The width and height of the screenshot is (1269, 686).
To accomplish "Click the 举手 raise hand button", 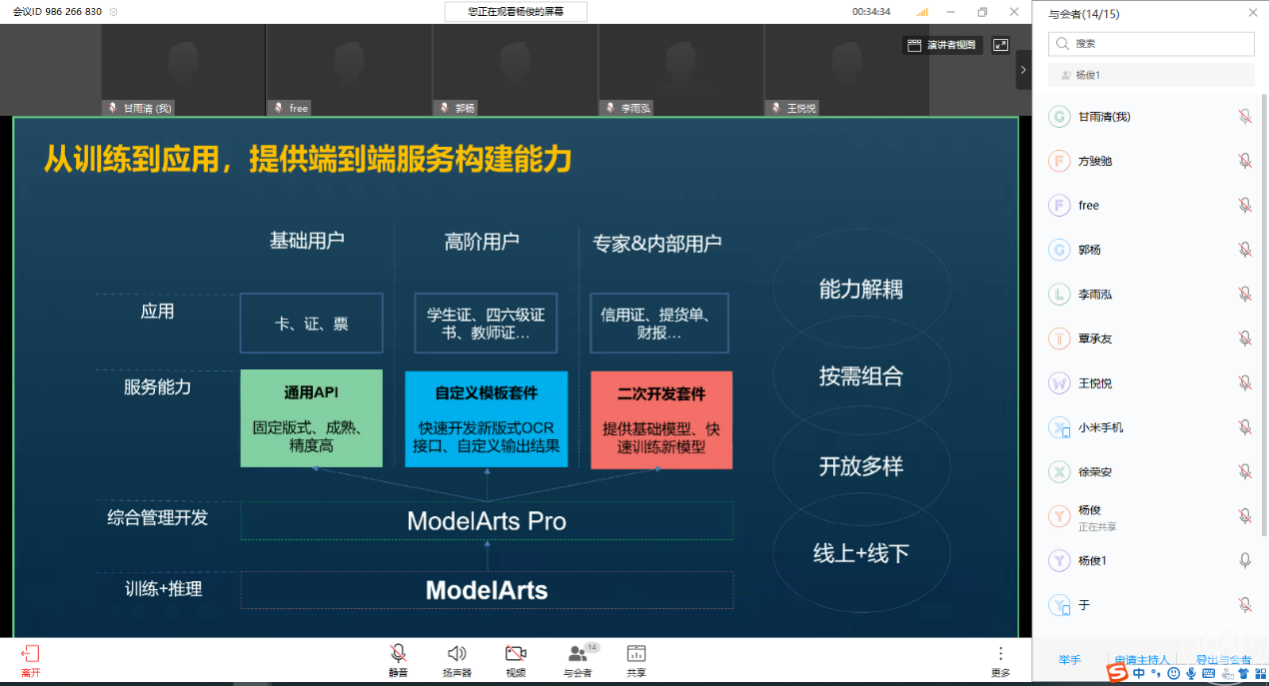I will pos(1070,660).
